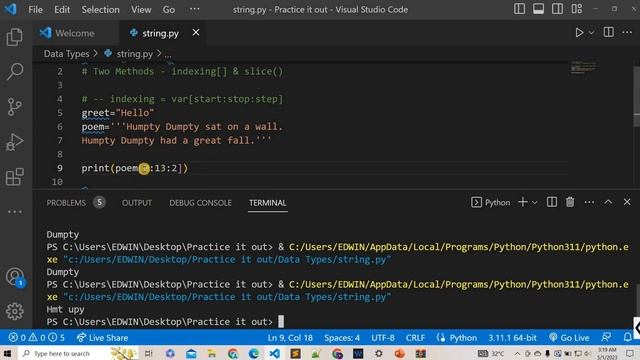Select interpreter 3.11.1 64-bit

pos(512,338)
